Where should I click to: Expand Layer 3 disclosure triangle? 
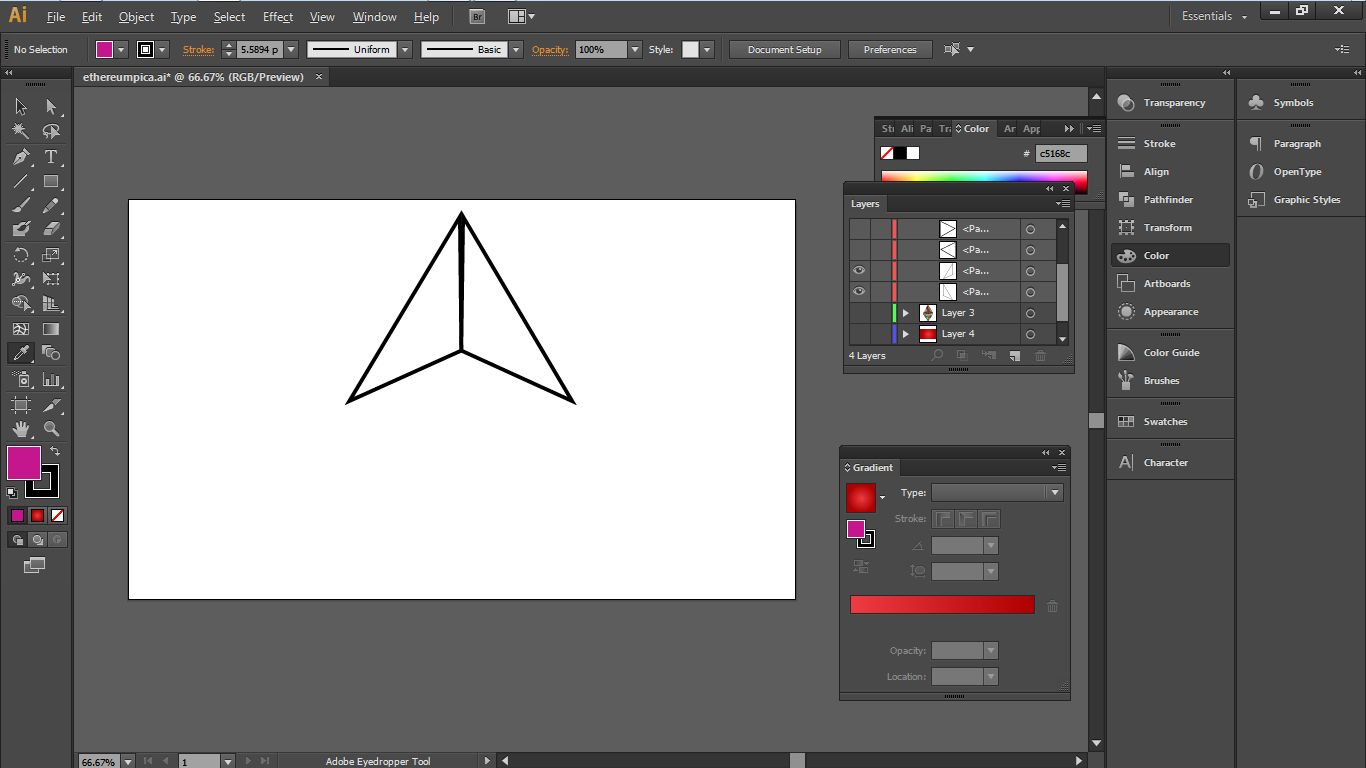click(906, 313)
